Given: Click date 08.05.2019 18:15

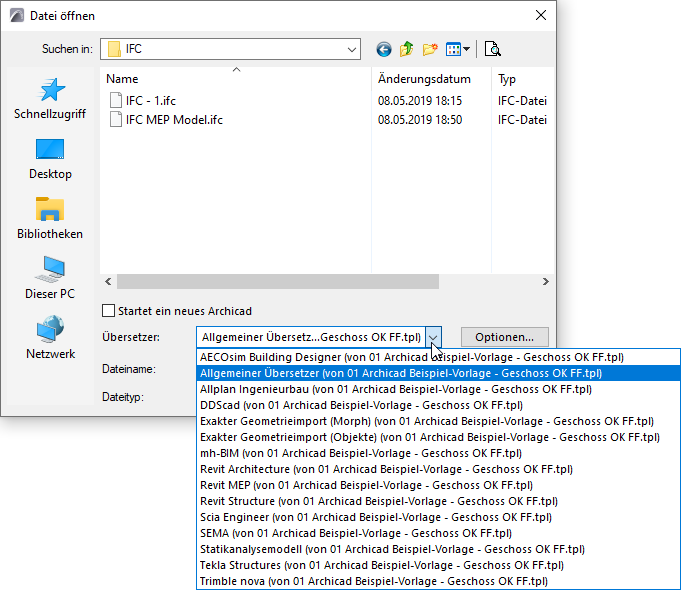Looking at the screenshot, I should click(x=420, y=101).
